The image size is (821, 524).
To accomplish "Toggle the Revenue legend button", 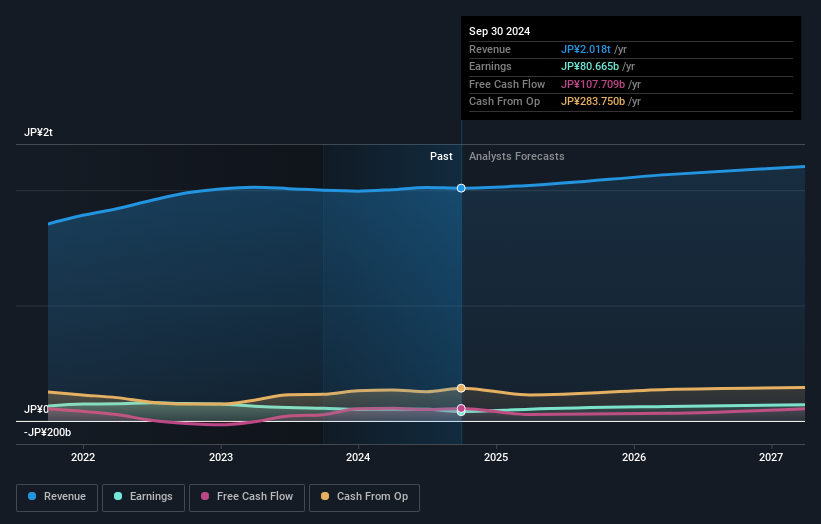I will [57, 497].
